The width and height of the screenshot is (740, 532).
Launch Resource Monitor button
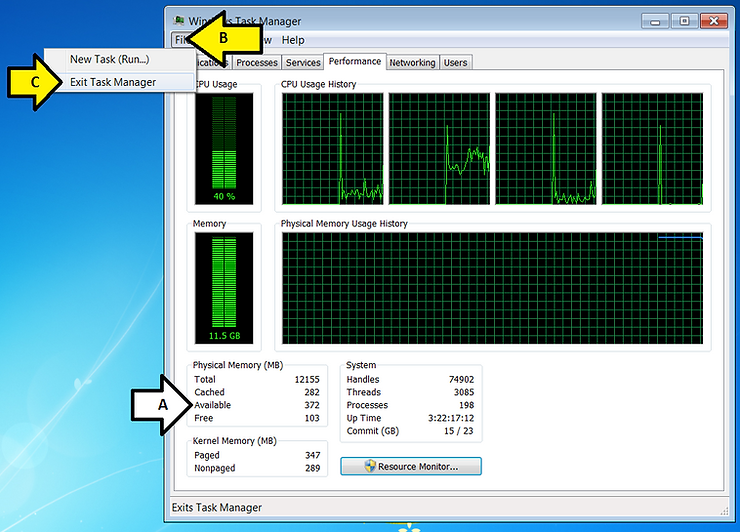(411, 466)
